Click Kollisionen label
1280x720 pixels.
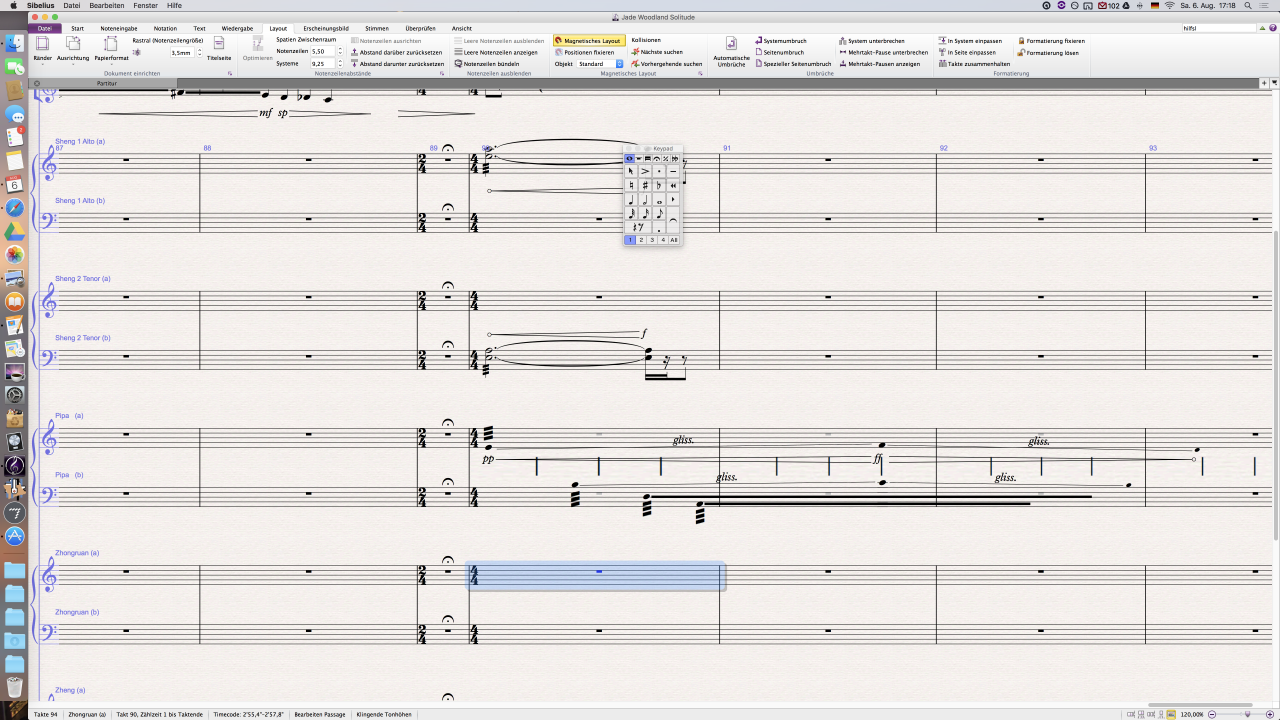(646, 41)
